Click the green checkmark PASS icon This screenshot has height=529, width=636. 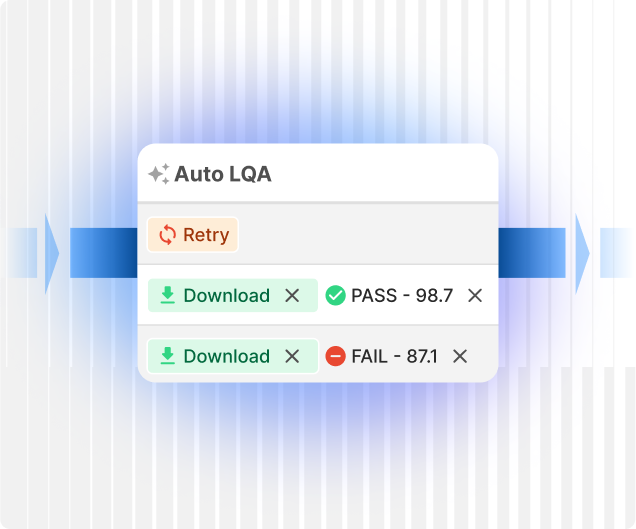pyautogui.click(x=336, y=295)
